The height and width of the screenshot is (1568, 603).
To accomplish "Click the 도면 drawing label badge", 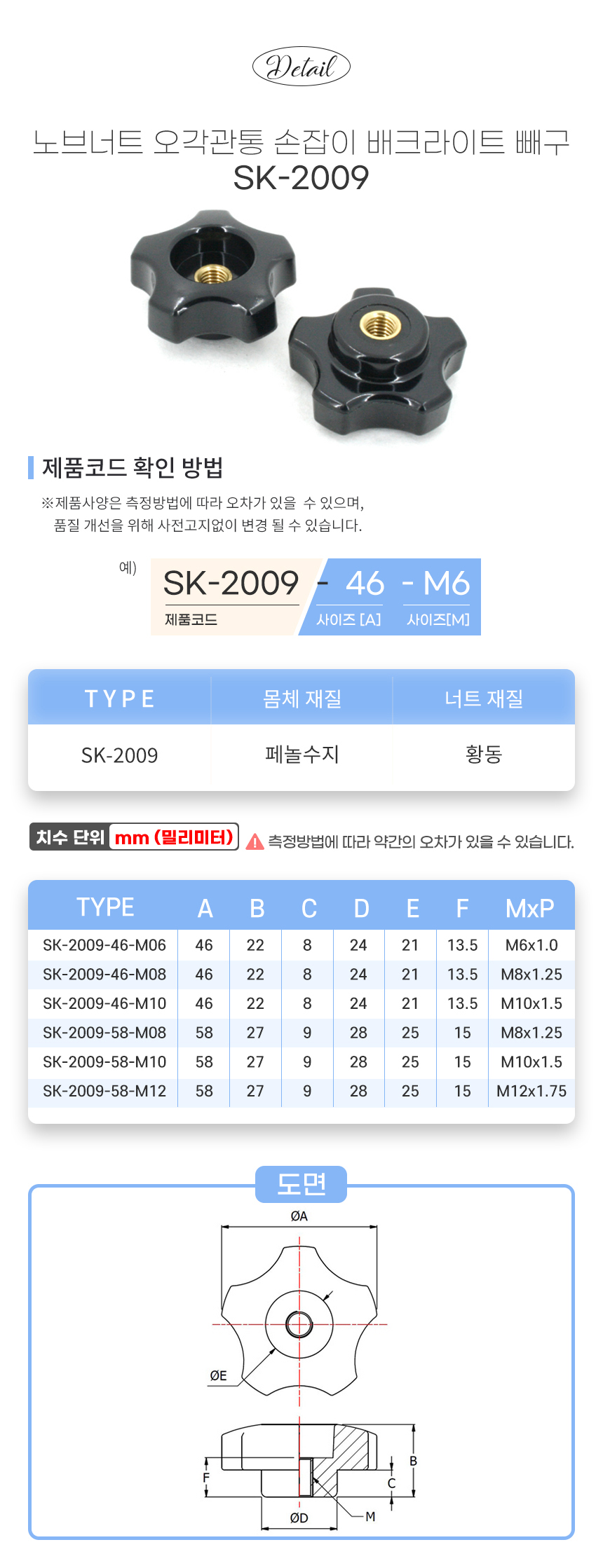I will point(301,1184).
